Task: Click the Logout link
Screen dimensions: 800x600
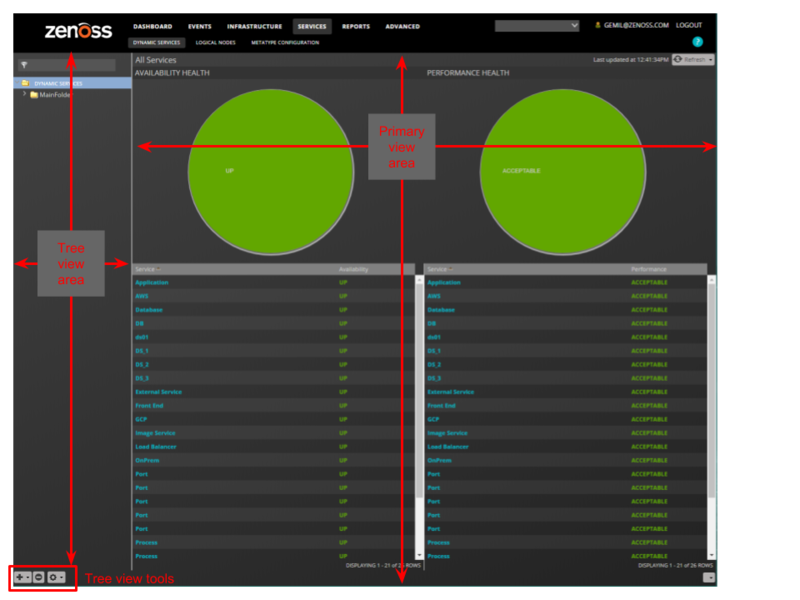Action: tap(689, 25)
